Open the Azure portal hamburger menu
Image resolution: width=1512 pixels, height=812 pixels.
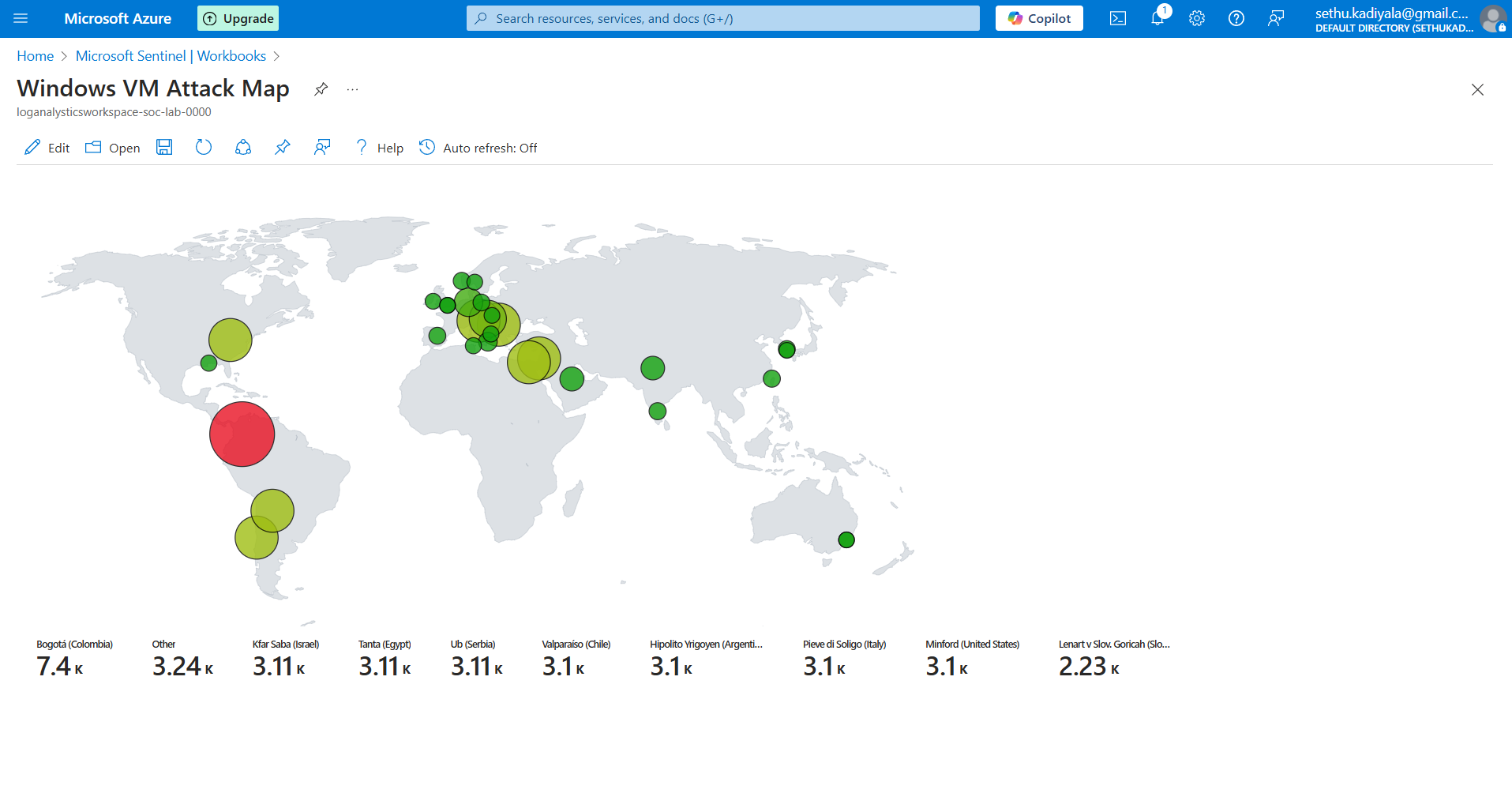[21, 18]
